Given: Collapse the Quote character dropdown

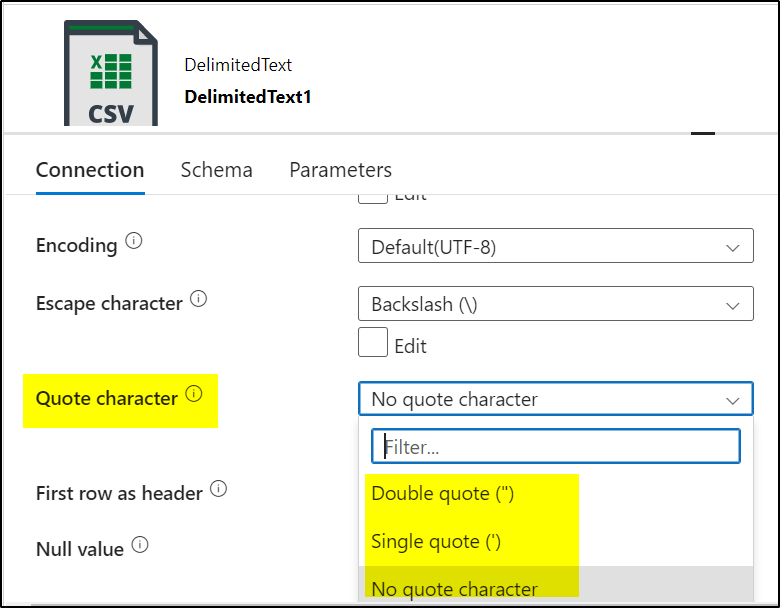Looking at the screenshot, I should (x=555, y=399).
